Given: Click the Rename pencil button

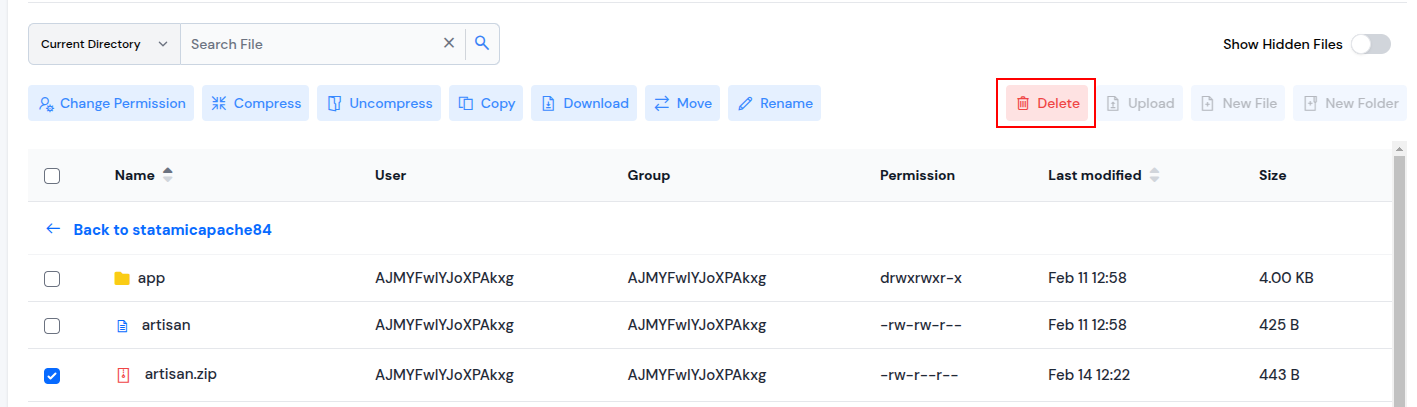Looking at the screenshot, I should 774,103.
